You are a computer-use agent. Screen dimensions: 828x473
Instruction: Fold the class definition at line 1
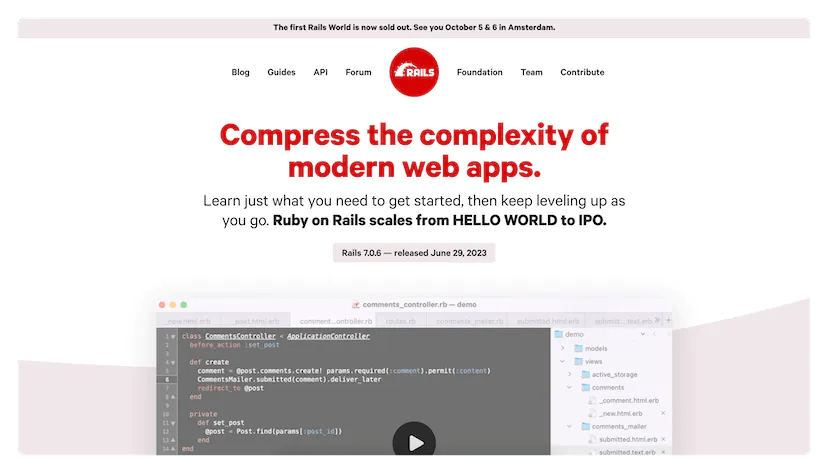coord(173,336)
